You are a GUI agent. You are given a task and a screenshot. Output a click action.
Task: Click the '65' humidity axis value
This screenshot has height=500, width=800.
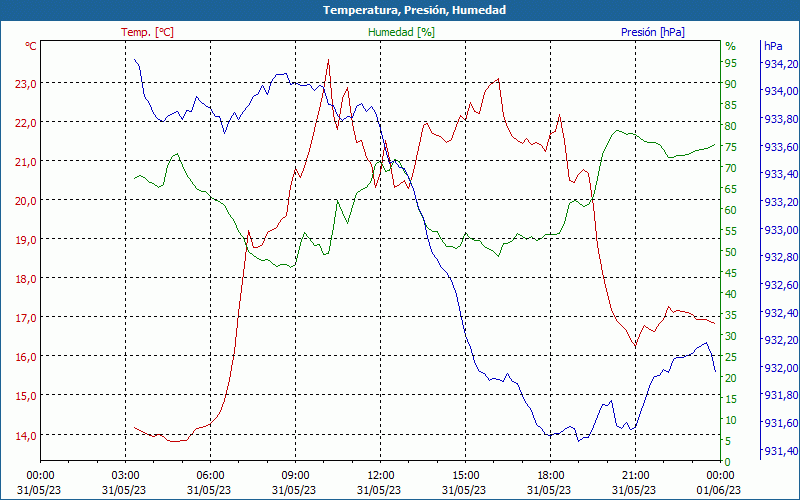(731, 189)
